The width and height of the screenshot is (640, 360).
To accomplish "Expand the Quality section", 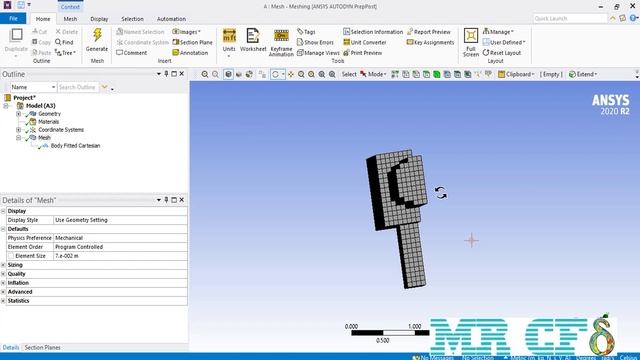I will (x=3, y=274).
